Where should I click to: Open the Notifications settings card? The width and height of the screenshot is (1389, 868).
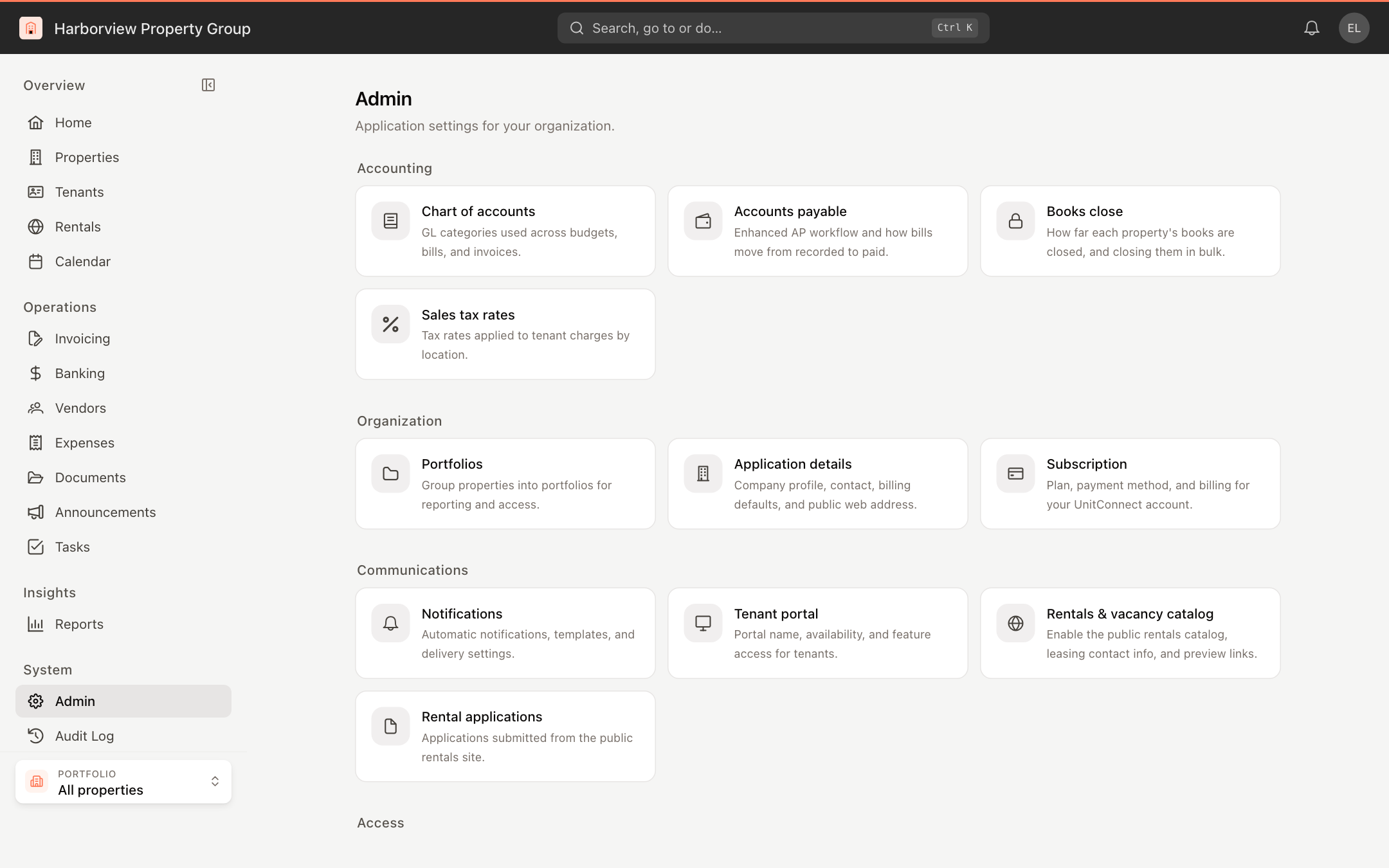pyautogui.click(x=505, y=633)
